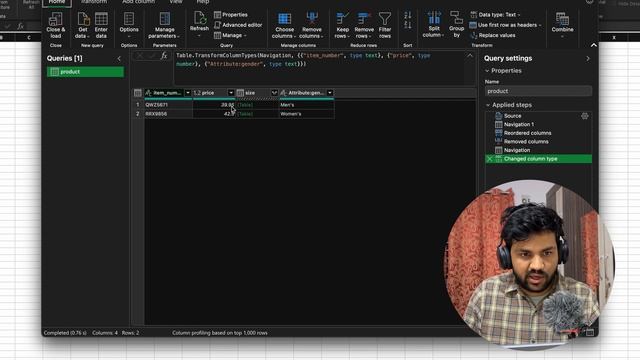Open Source step settings gear
Viewport: 640px width, 360px height.
pyautogui.click(x=584, y=116)
